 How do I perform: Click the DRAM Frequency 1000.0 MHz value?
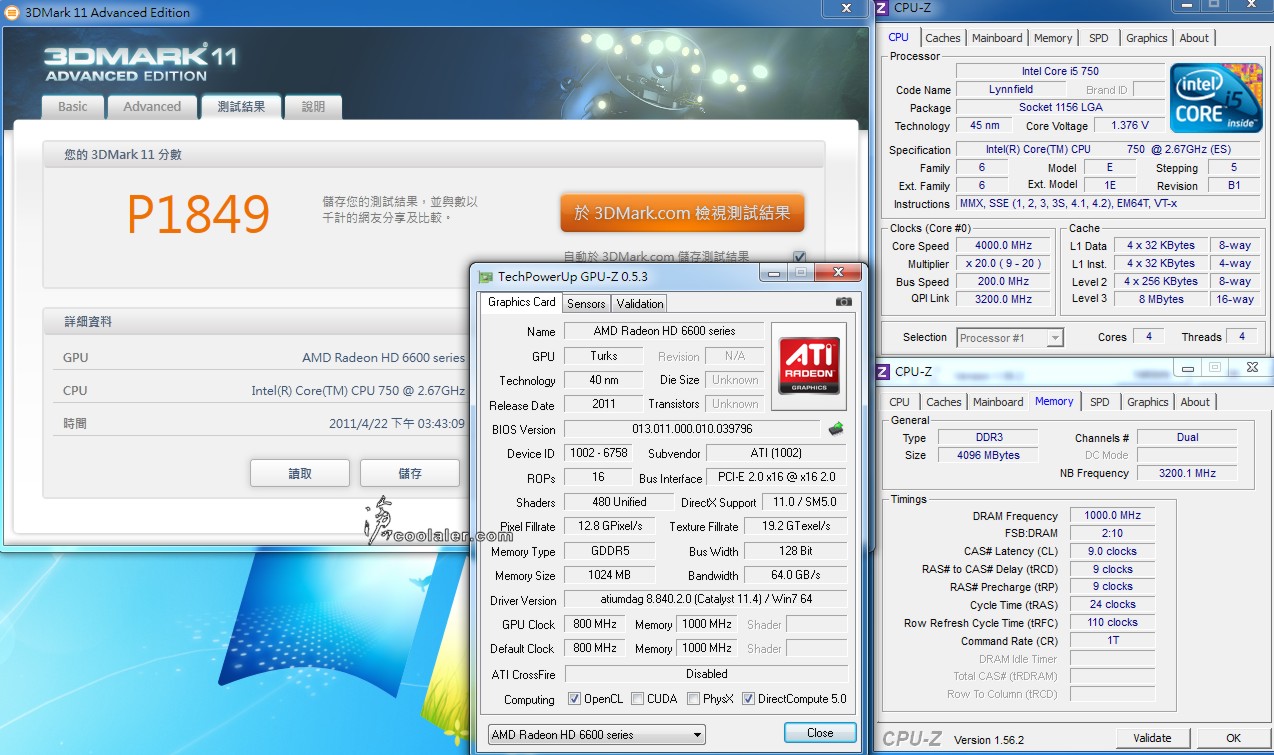(1112, 516)
